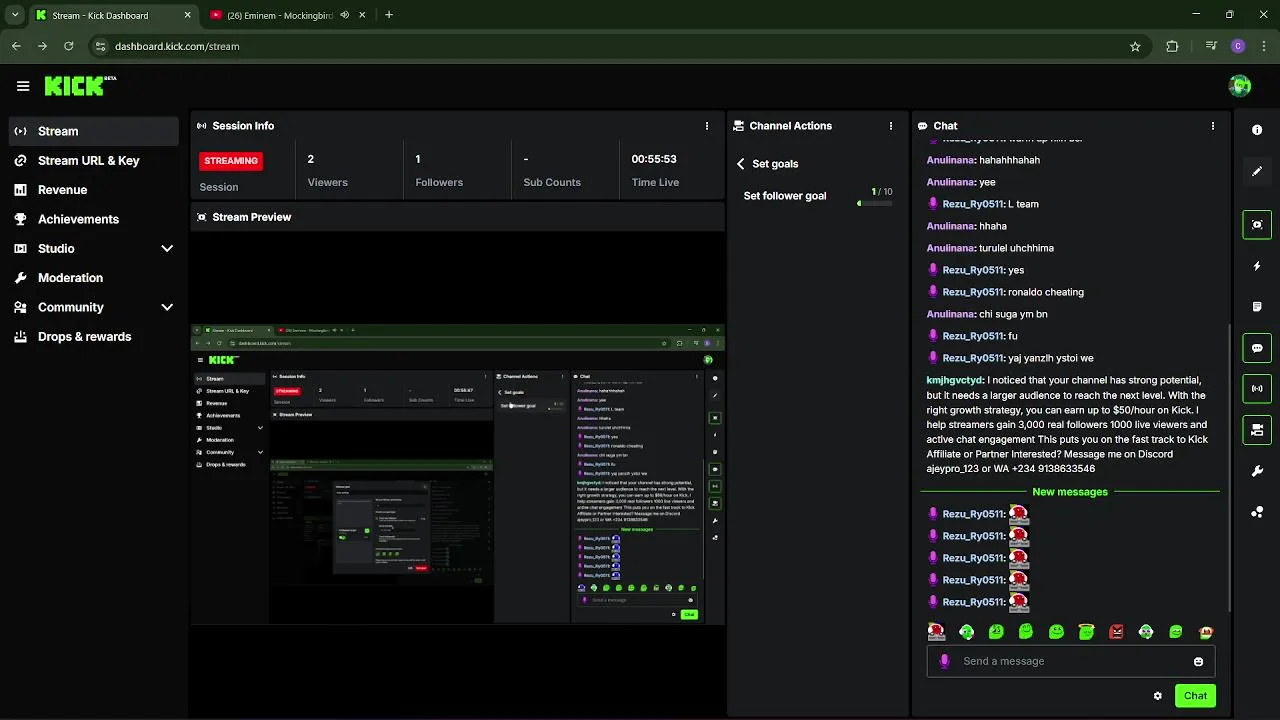Screen dimensions: 1280x720
Task: Pick the last emote in the emote bar
Action: tap(1206, 632)
